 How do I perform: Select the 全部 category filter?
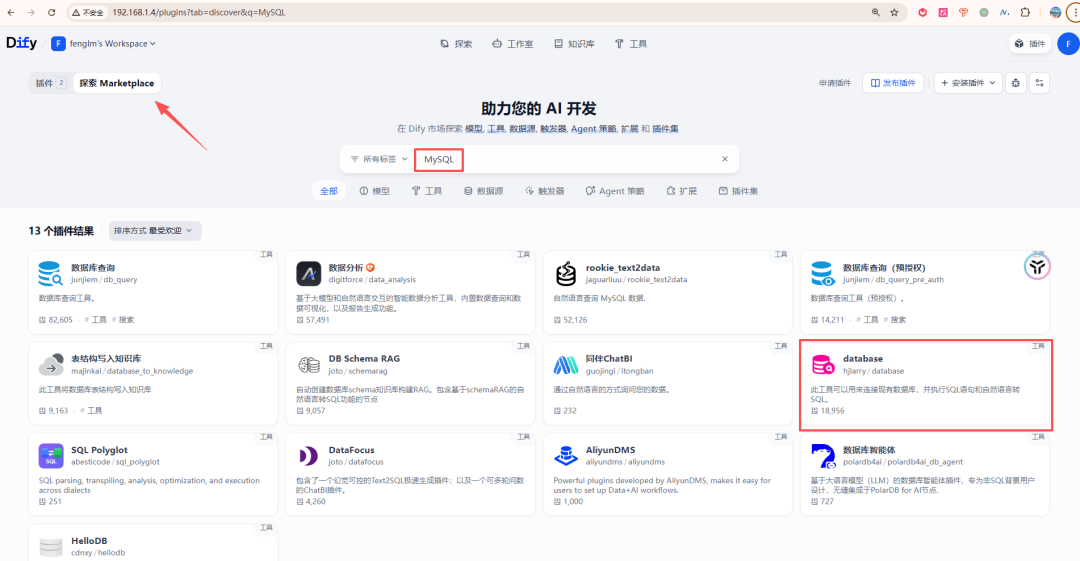(x=329, y=191)
